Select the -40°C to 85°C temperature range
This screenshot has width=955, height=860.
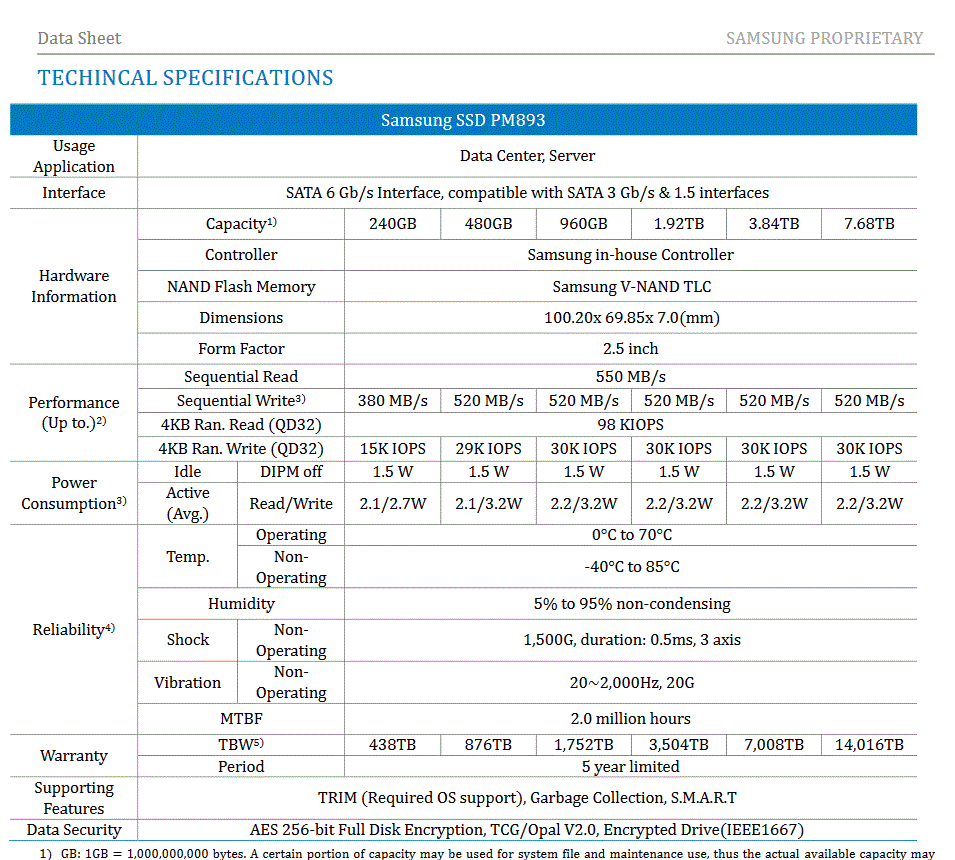pos(632,567)
